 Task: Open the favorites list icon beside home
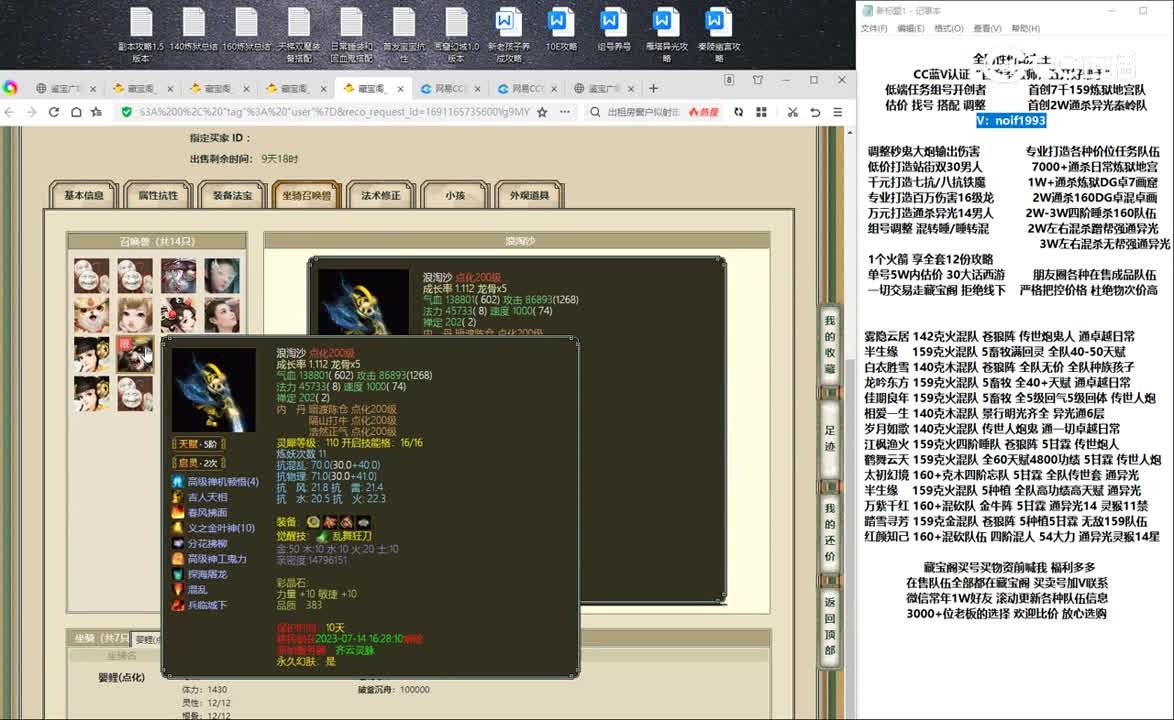[x=97, y=112]
